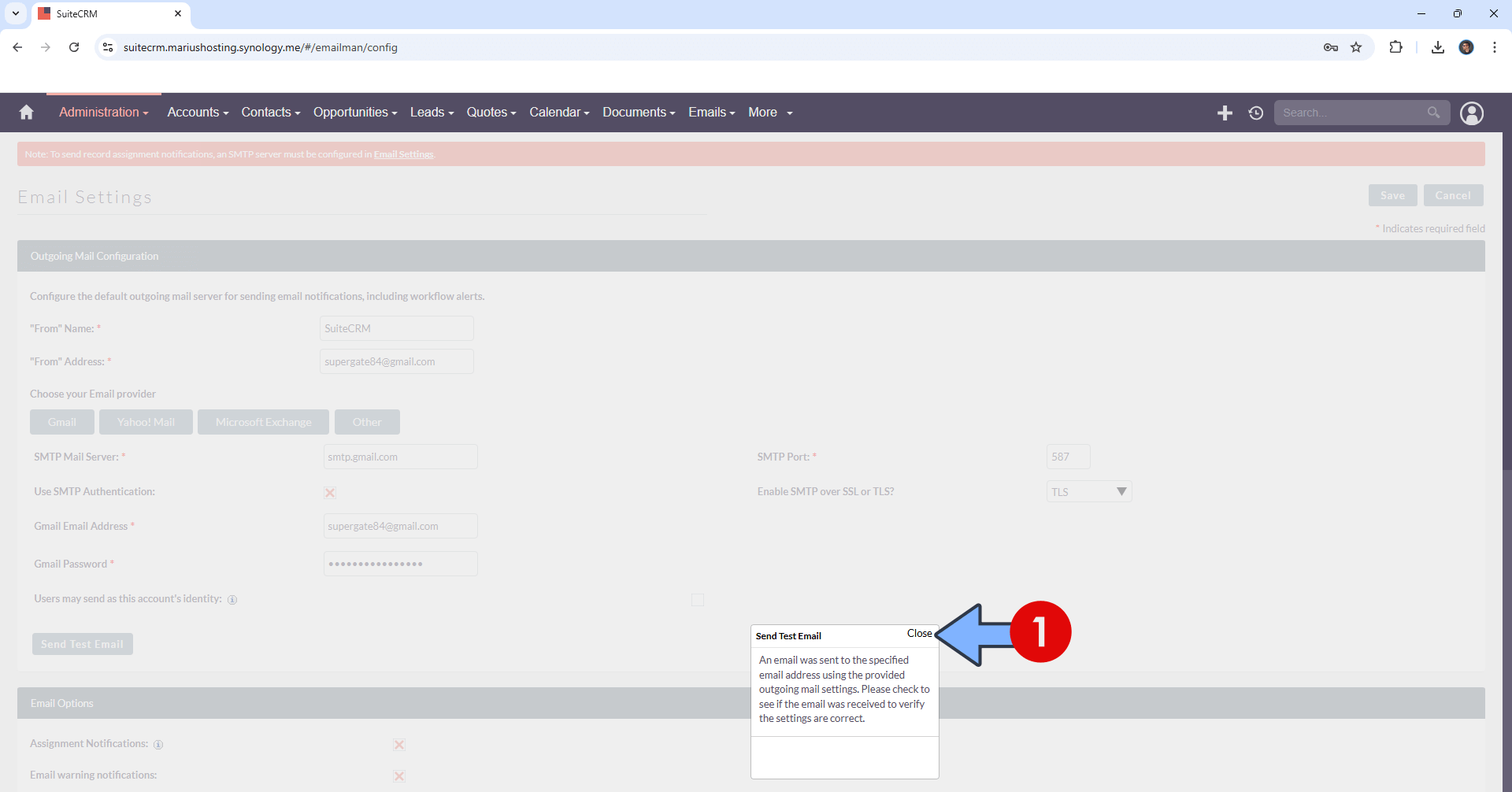Expand the Quotes menu
The image size is (1512, 792).
point(491,113)
